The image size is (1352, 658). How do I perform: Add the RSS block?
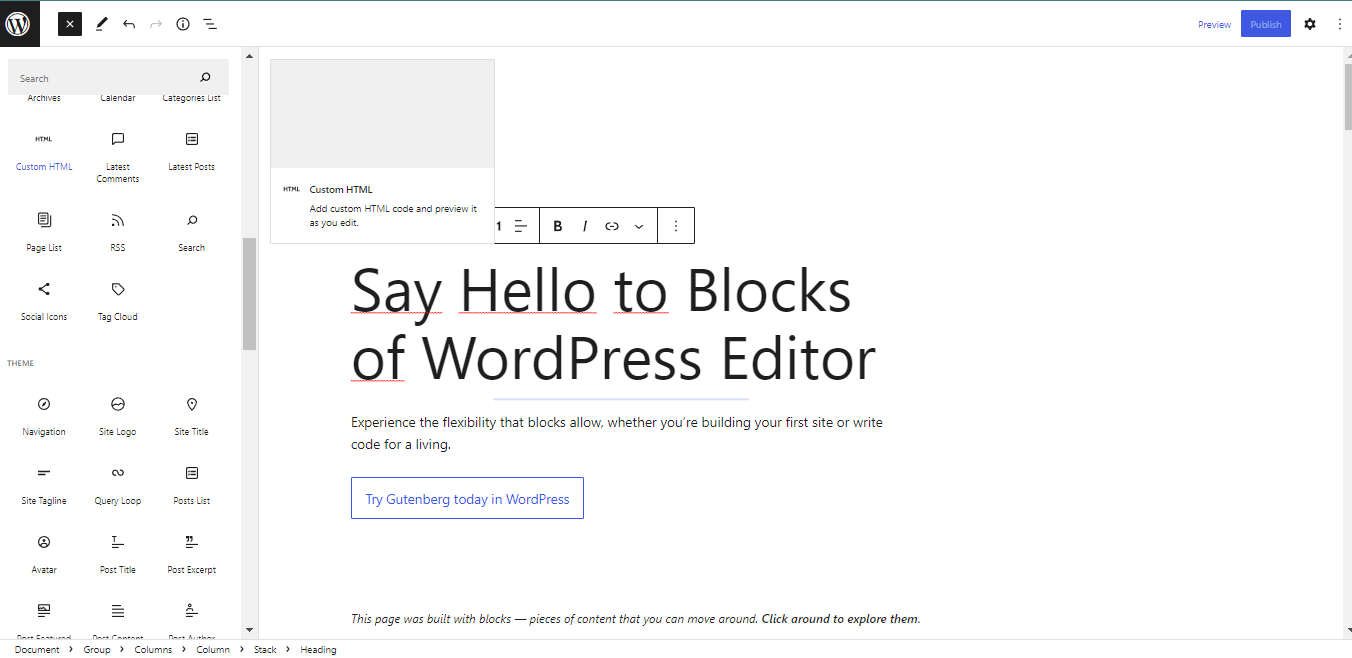coord(118,232)
